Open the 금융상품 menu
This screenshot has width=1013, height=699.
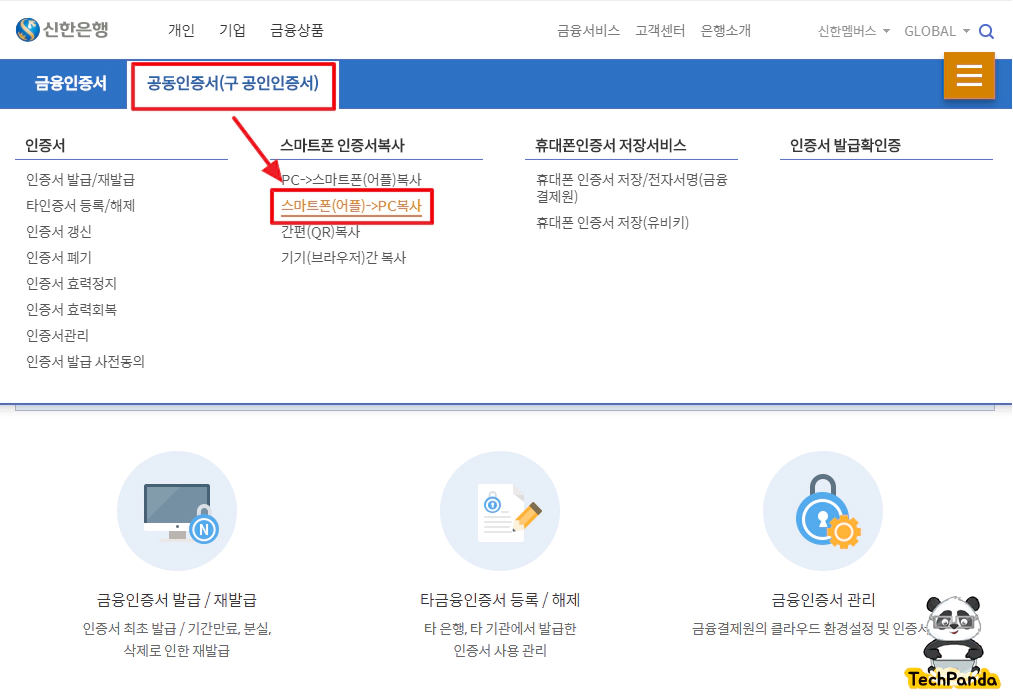296,31
